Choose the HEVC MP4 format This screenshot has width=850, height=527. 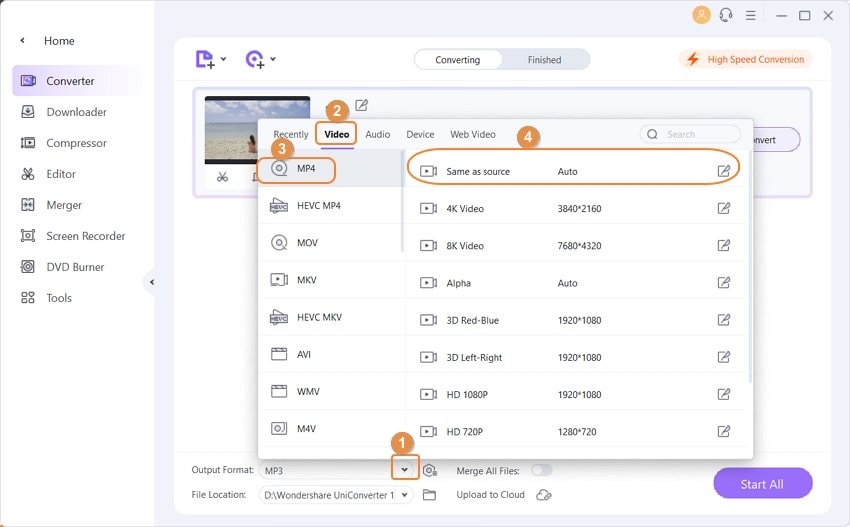pyautogui.click(x=331, y=206)
